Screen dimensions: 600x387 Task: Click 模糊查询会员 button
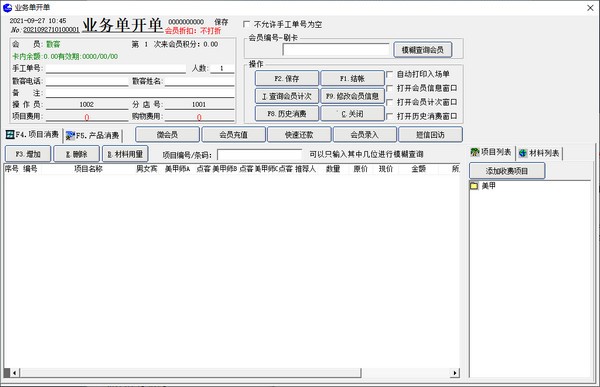tap(423, 50)
